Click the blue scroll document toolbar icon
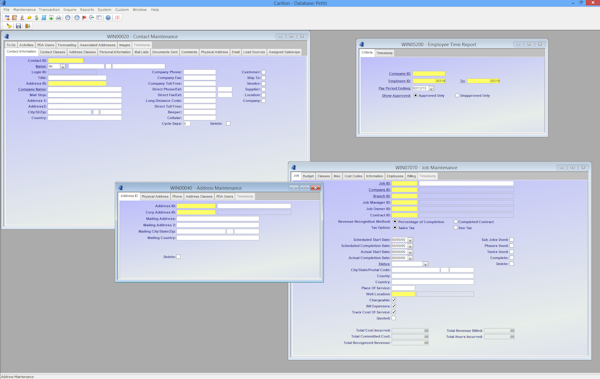Viewport: 600px width, 379px height. coord(44,18)
